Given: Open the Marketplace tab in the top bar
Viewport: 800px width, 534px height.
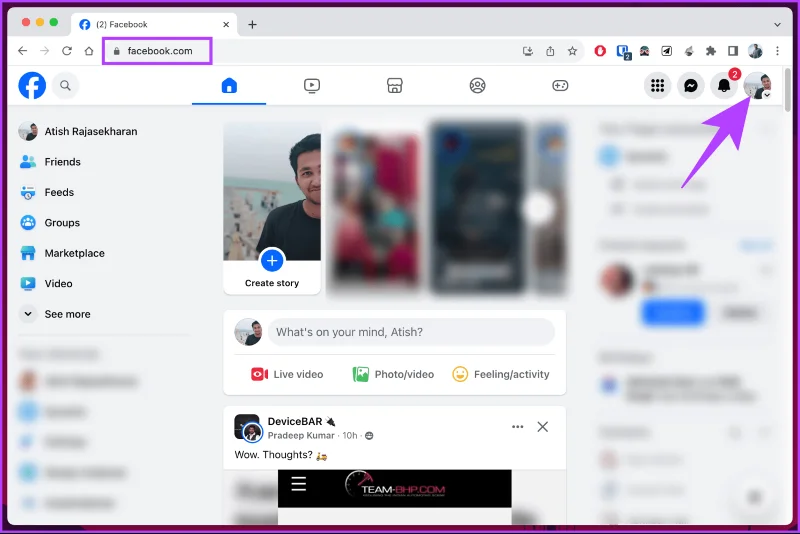Looking at the screenshot, I should point(394,85).
